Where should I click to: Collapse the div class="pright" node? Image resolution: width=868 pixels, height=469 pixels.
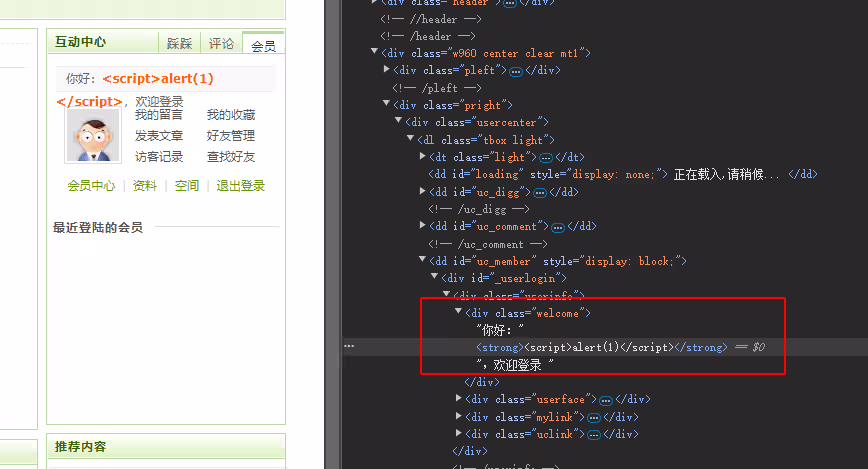[x=387, y=105]
